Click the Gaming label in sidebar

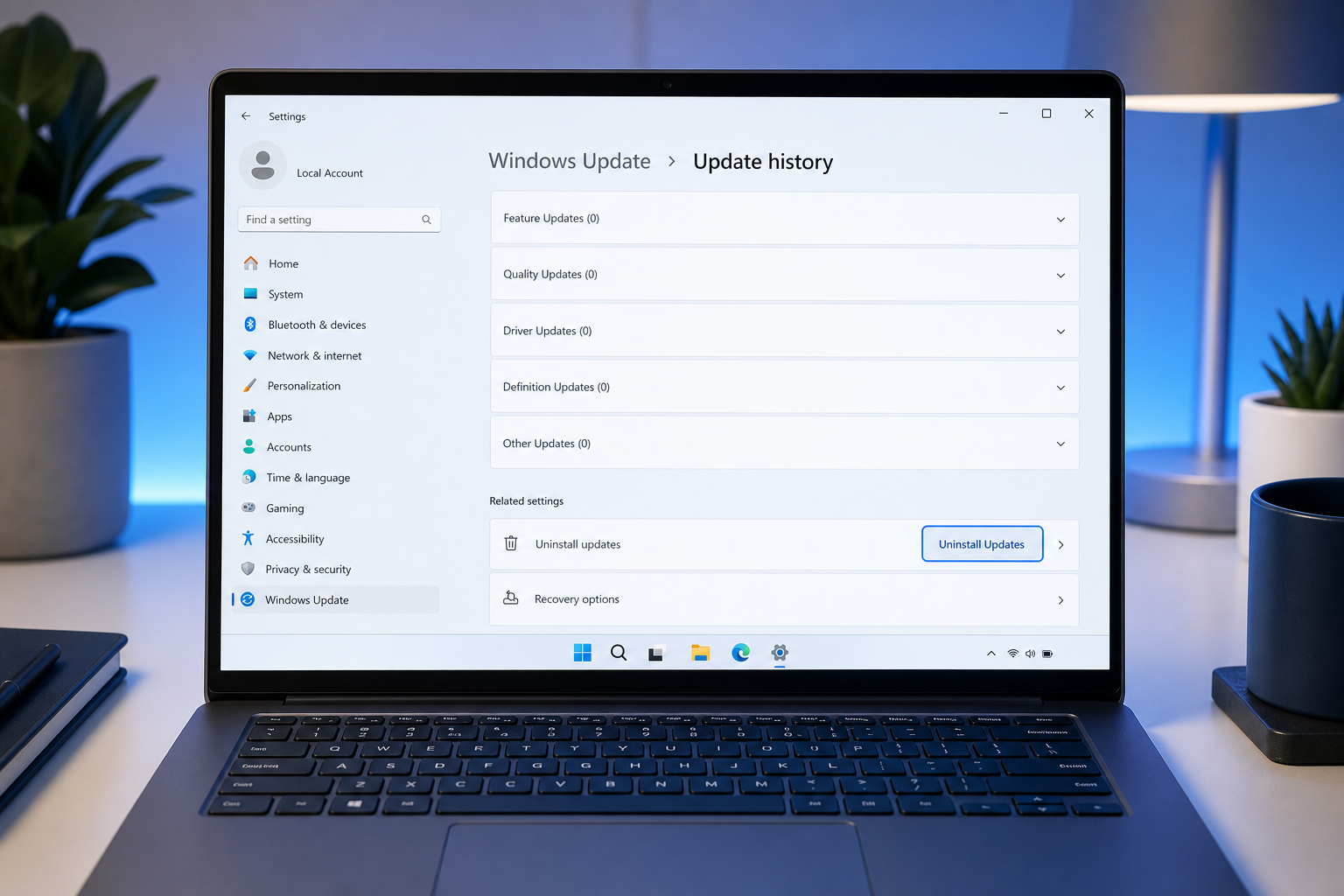[285, 508]
